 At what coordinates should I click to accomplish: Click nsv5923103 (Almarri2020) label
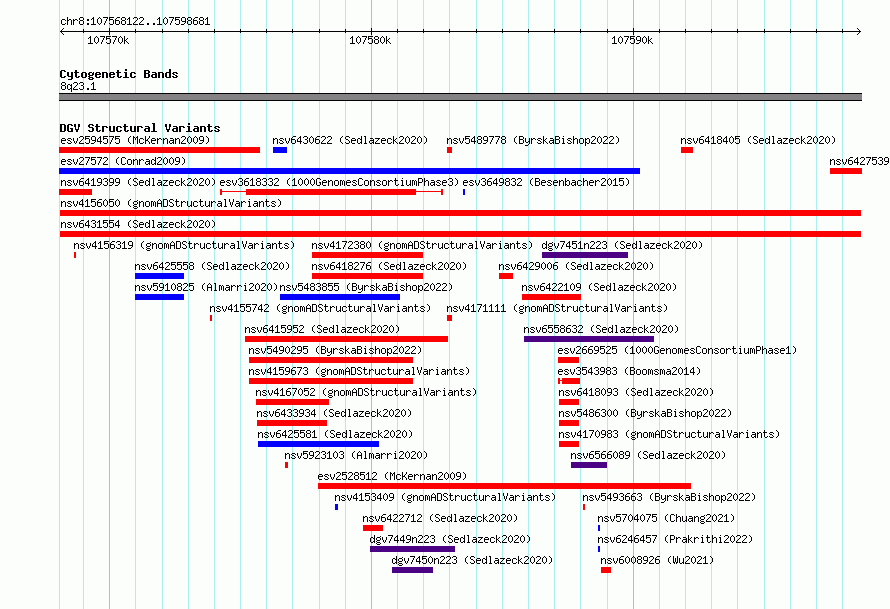[x=356, y=455]
